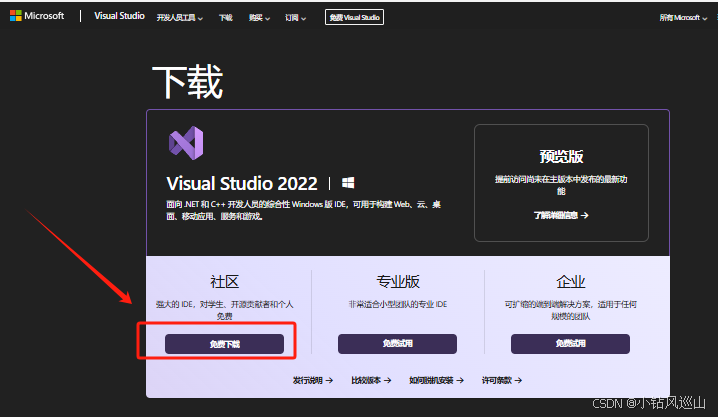This screenshot has width=718, height=417.
Task: Expand the 购买 dropdown menu
Action: [x=259, y=18]
